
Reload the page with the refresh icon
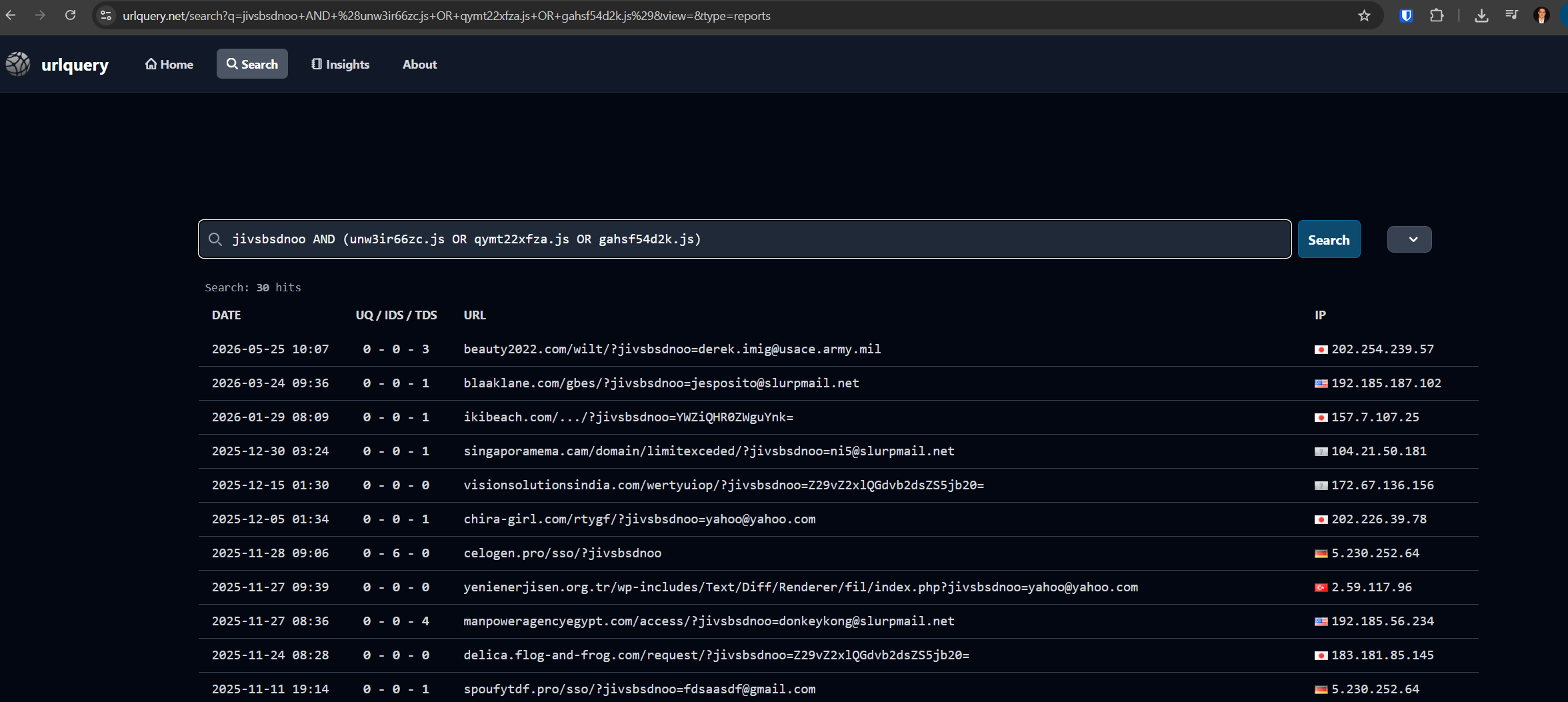70,15
